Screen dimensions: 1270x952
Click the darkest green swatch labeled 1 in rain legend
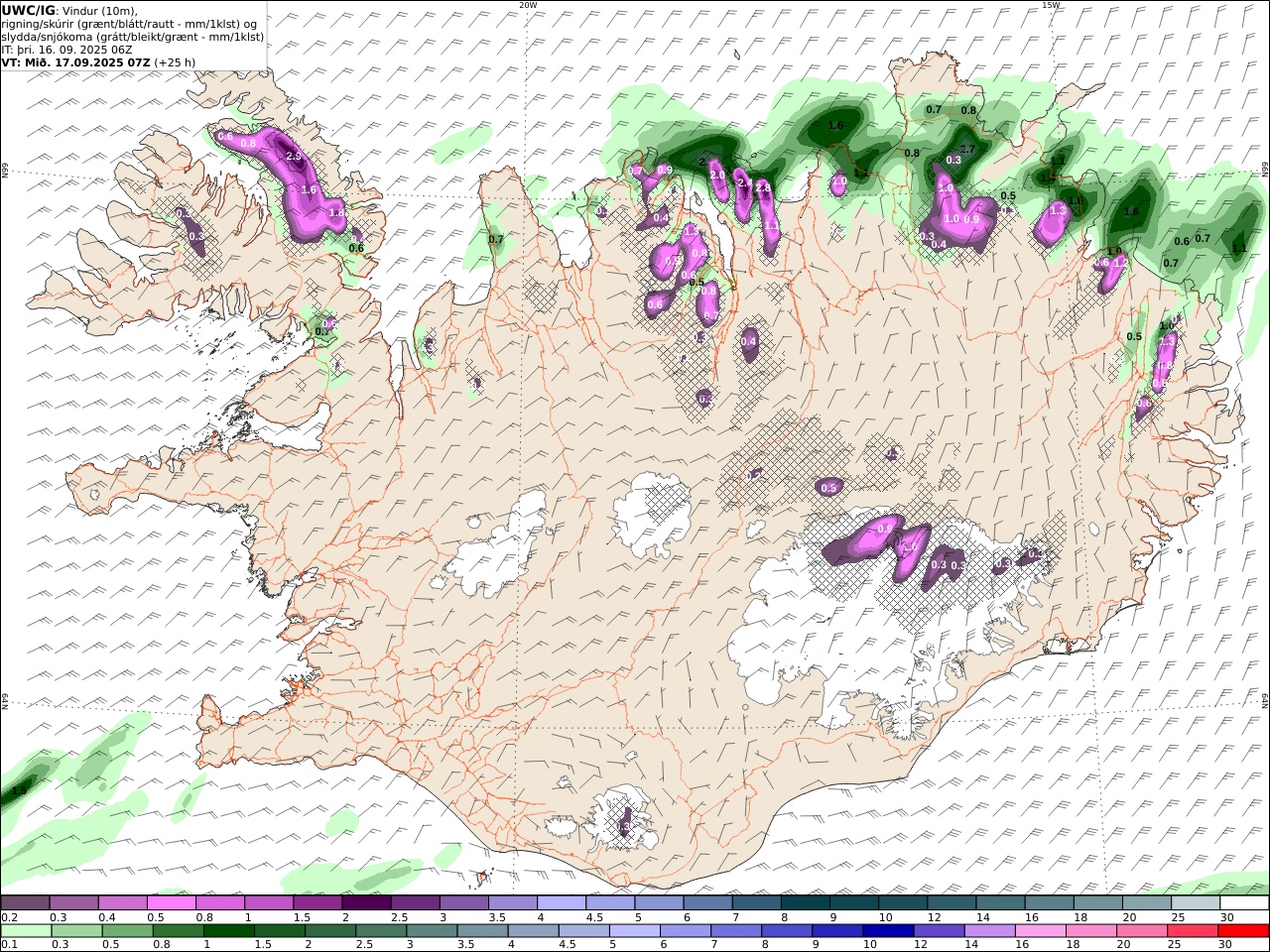(229, 931)
